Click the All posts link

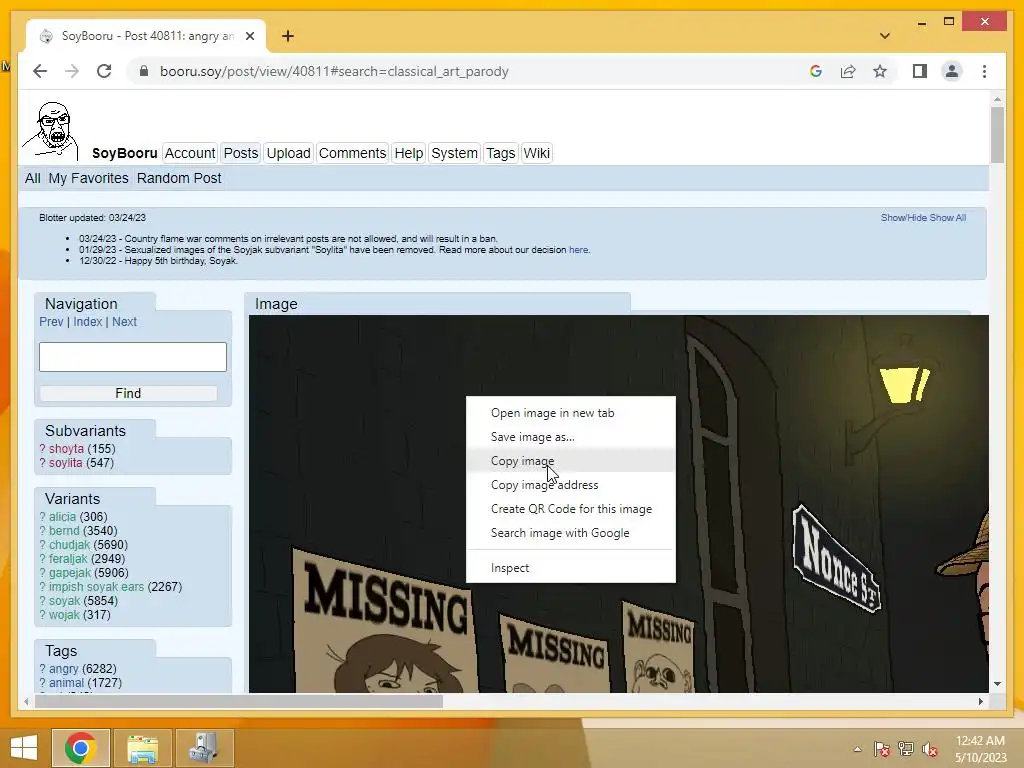coord(33,178)
